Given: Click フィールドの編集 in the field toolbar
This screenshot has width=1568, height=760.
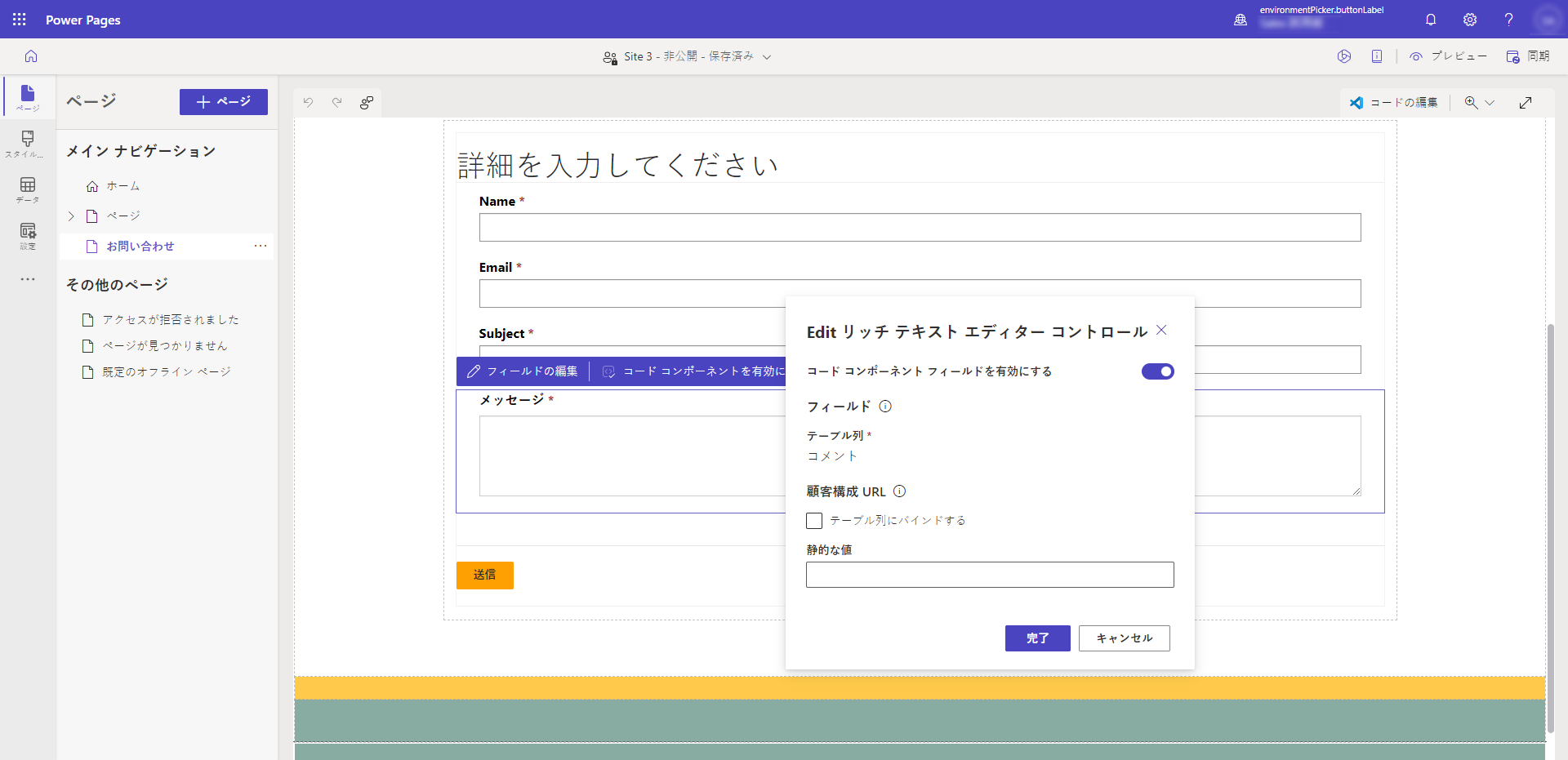Looking at the screenshot, I should click(523, 371).
